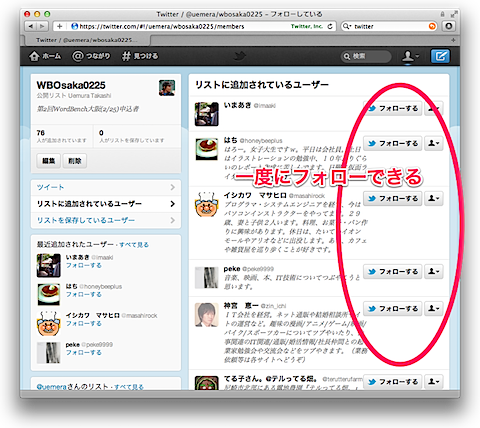Open the account profile dropdown in navbar
The width and height of the screenshot is (480, 428).
click(410, 56)
